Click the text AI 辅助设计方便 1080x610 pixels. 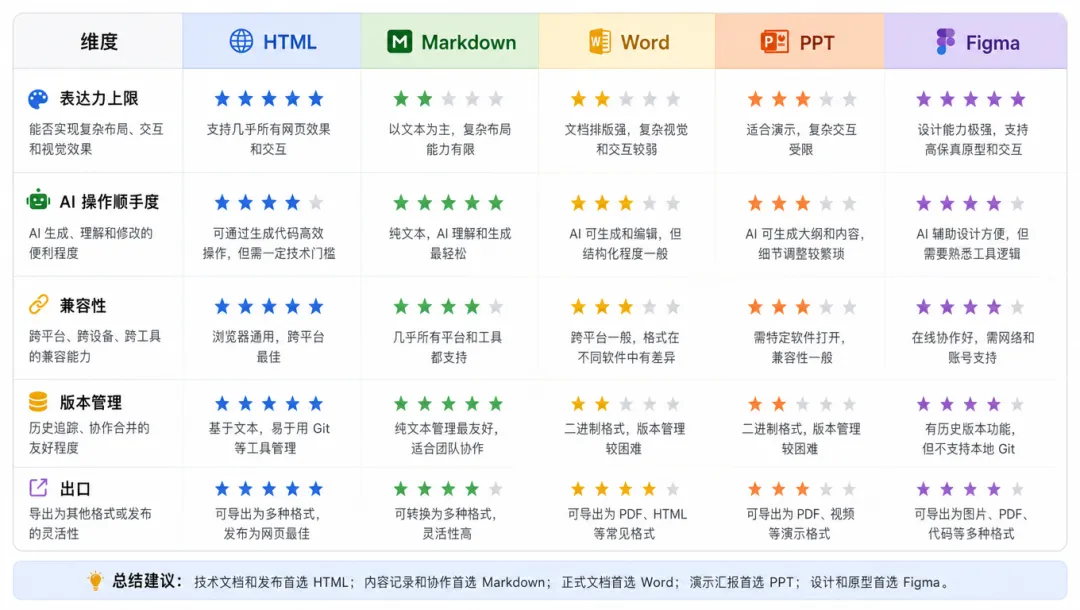pos(964,233)
